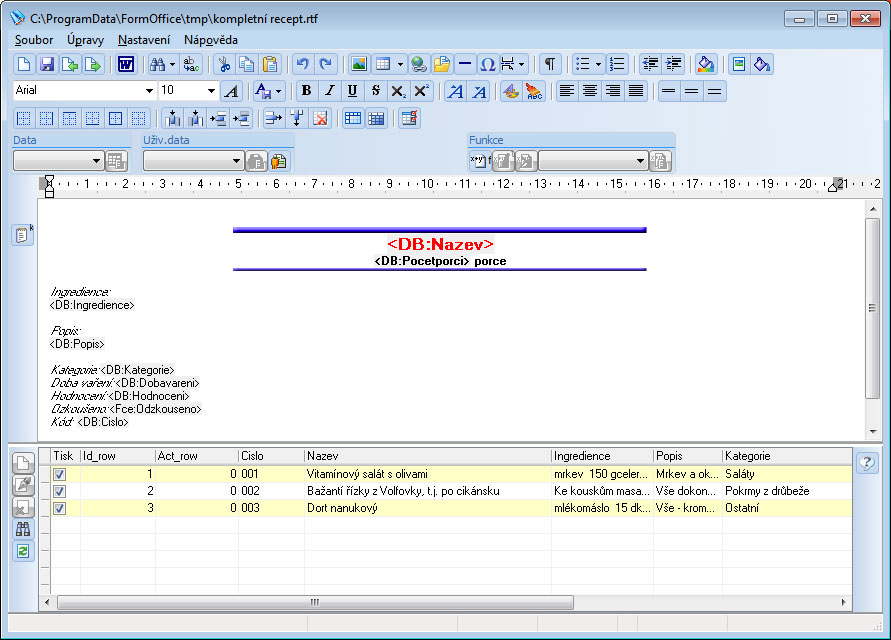Select the cell 'Pokrmy z drůbeže'
Image resolution: width=891 pixels, height=640 pixels.
coord(787,491)
